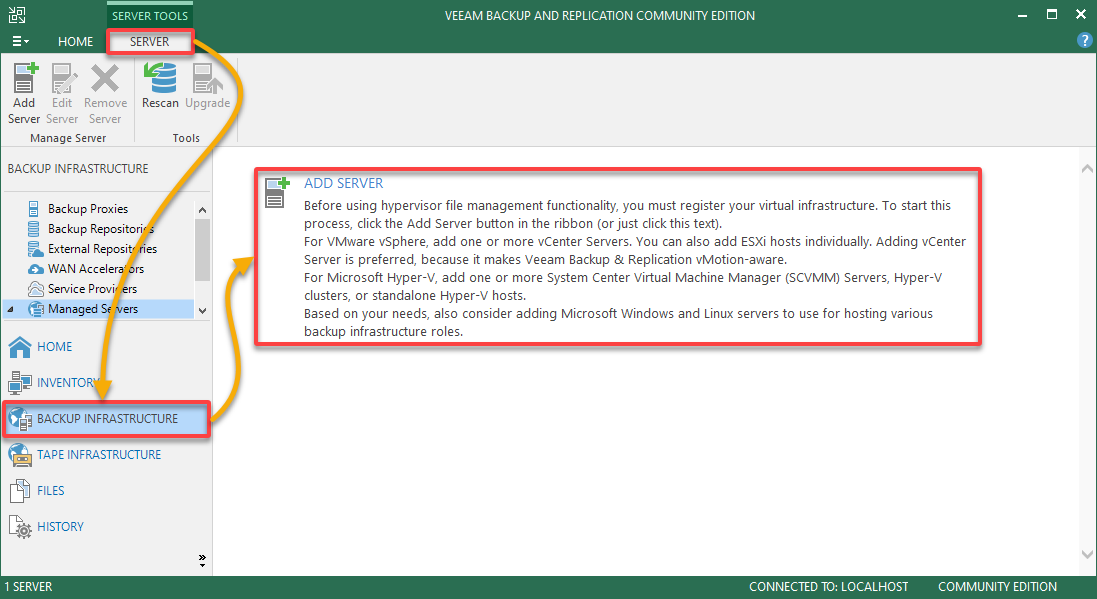Click the tree scrollbar up arrow

click(202, 210)
